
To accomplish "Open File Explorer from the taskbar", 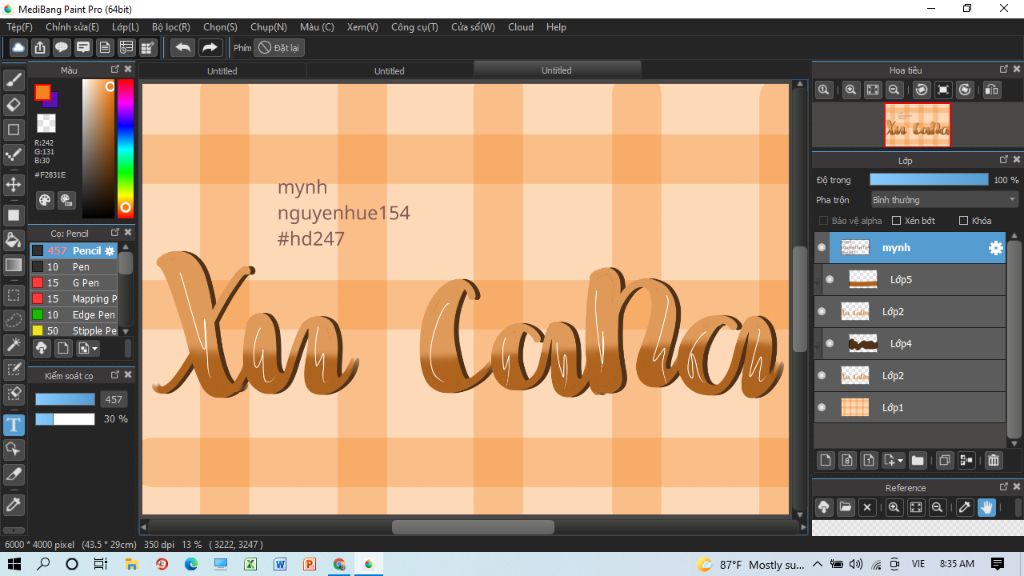I will tap(131, 564).
